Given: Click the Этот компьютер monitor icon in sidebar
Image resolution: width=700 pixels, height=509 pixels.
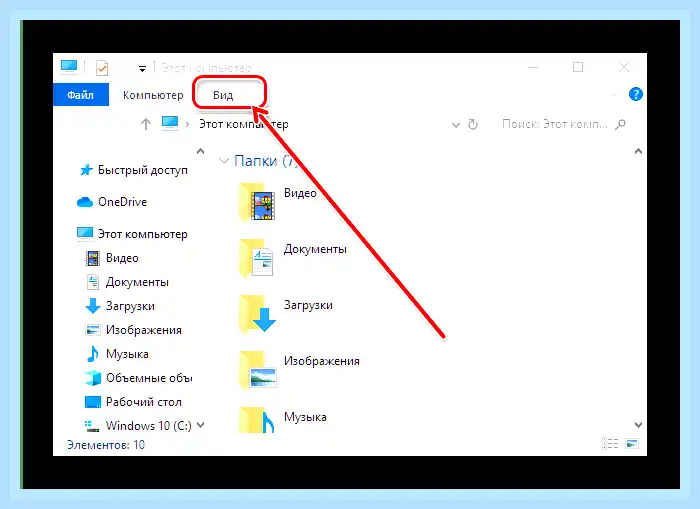Looking at the screenshot, I should [85, 234].
